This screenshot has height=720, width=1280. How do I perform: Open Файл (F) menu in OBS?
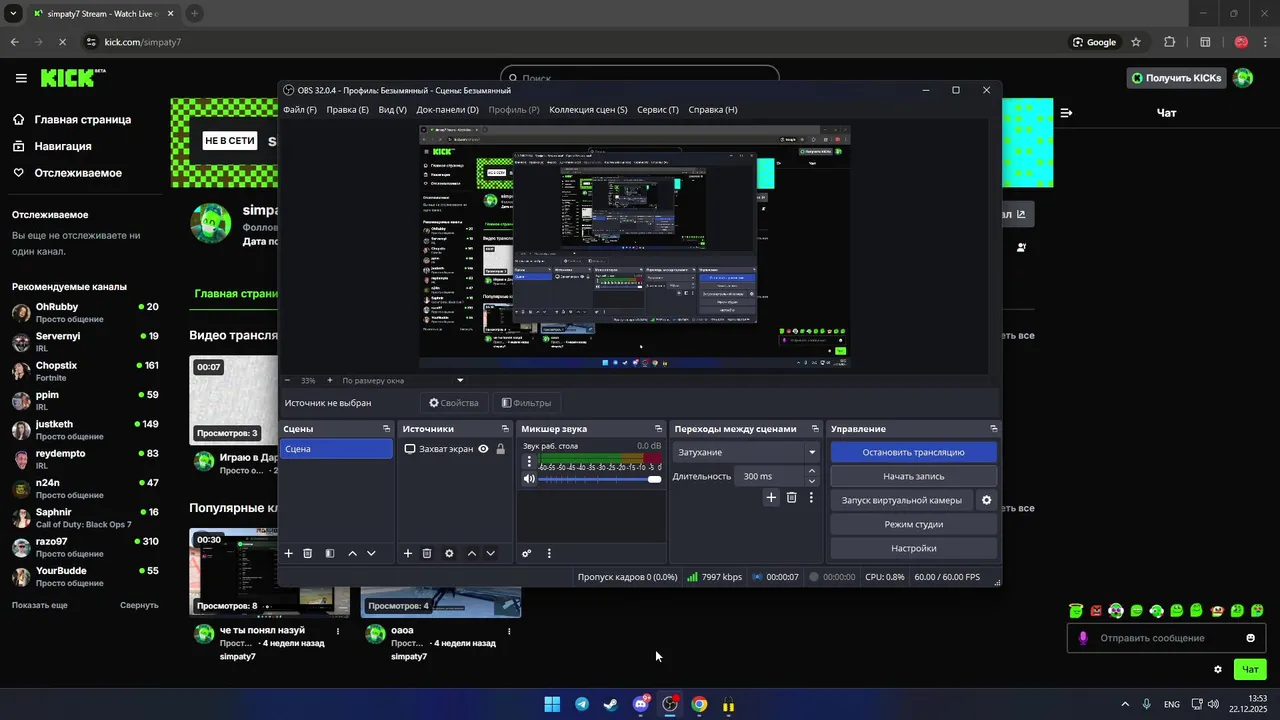(x=300, y=110)
